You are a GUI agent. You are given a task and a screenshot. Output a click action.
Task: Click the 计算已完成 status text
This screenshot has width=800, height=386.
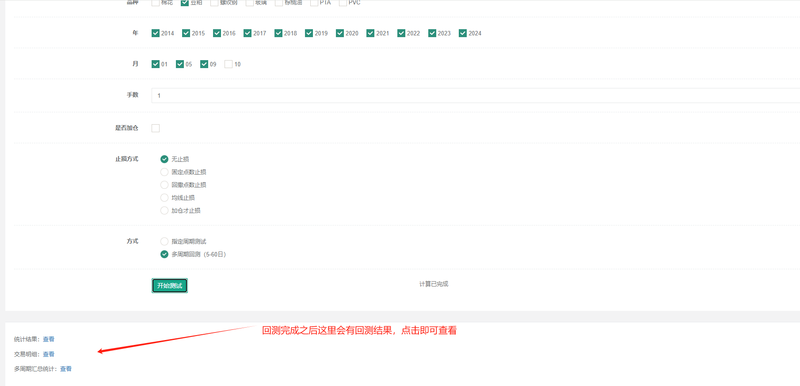click(x=434, y=284)
